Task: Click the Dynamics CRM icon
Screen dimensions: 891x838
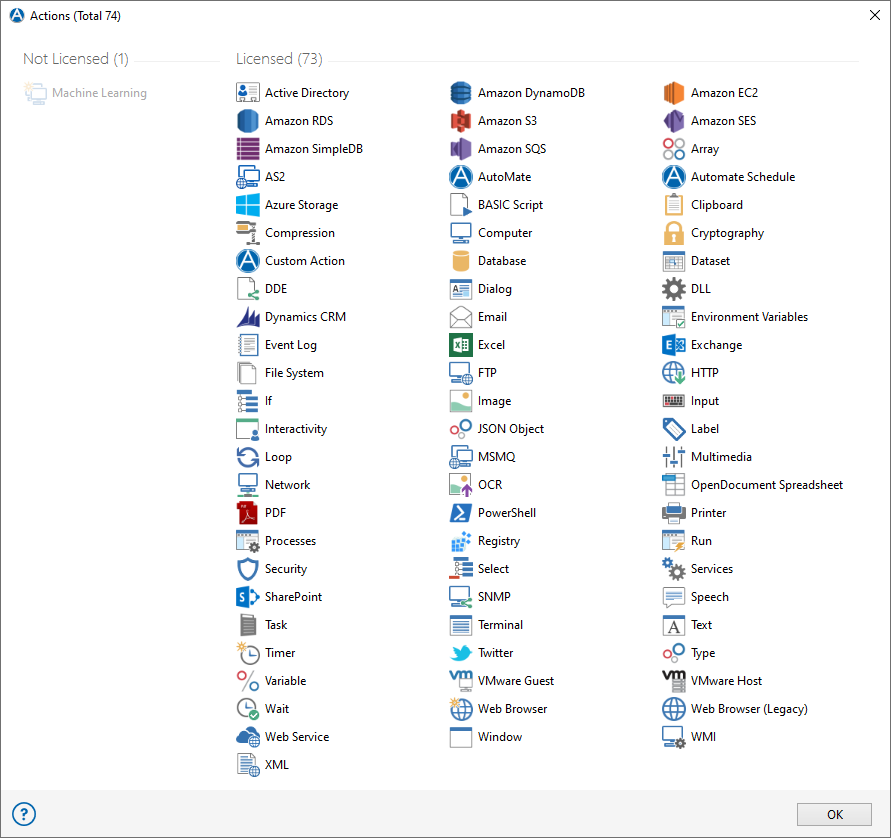Action: pos(248,316)
